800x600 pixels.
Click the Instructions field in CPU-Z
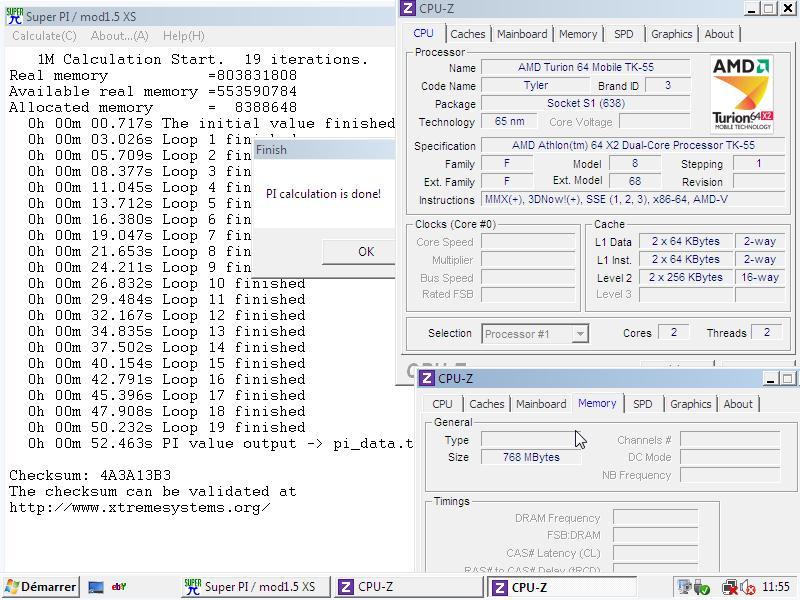[x=633, y=199]
